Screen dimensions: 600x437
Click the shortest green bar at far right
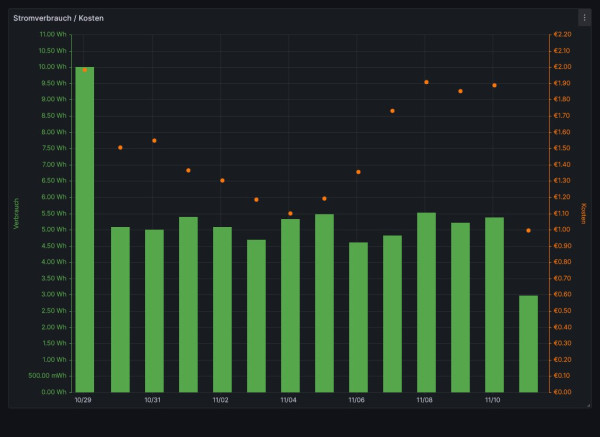[528, 343]
